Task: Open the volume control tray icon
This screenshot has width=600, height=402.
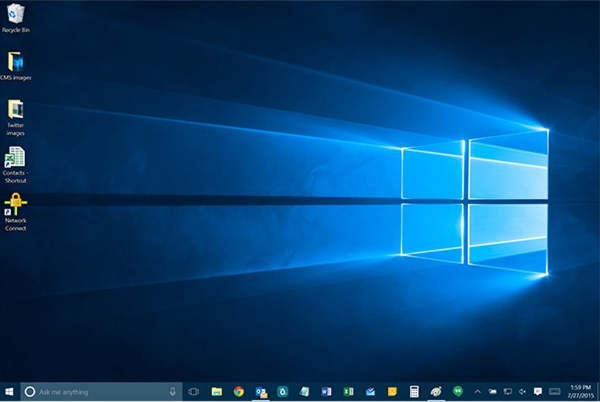Action: [x=522, y=392]
